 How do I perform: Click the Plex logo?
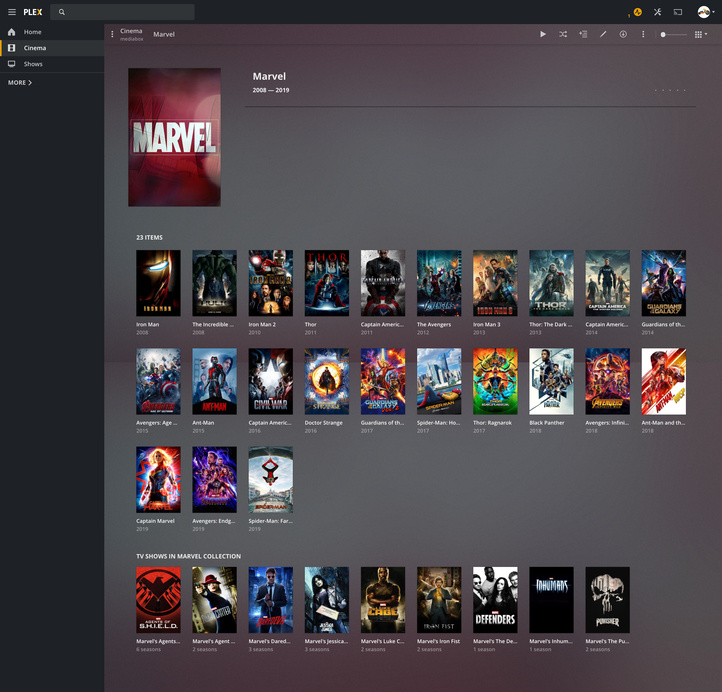point(33,12)
